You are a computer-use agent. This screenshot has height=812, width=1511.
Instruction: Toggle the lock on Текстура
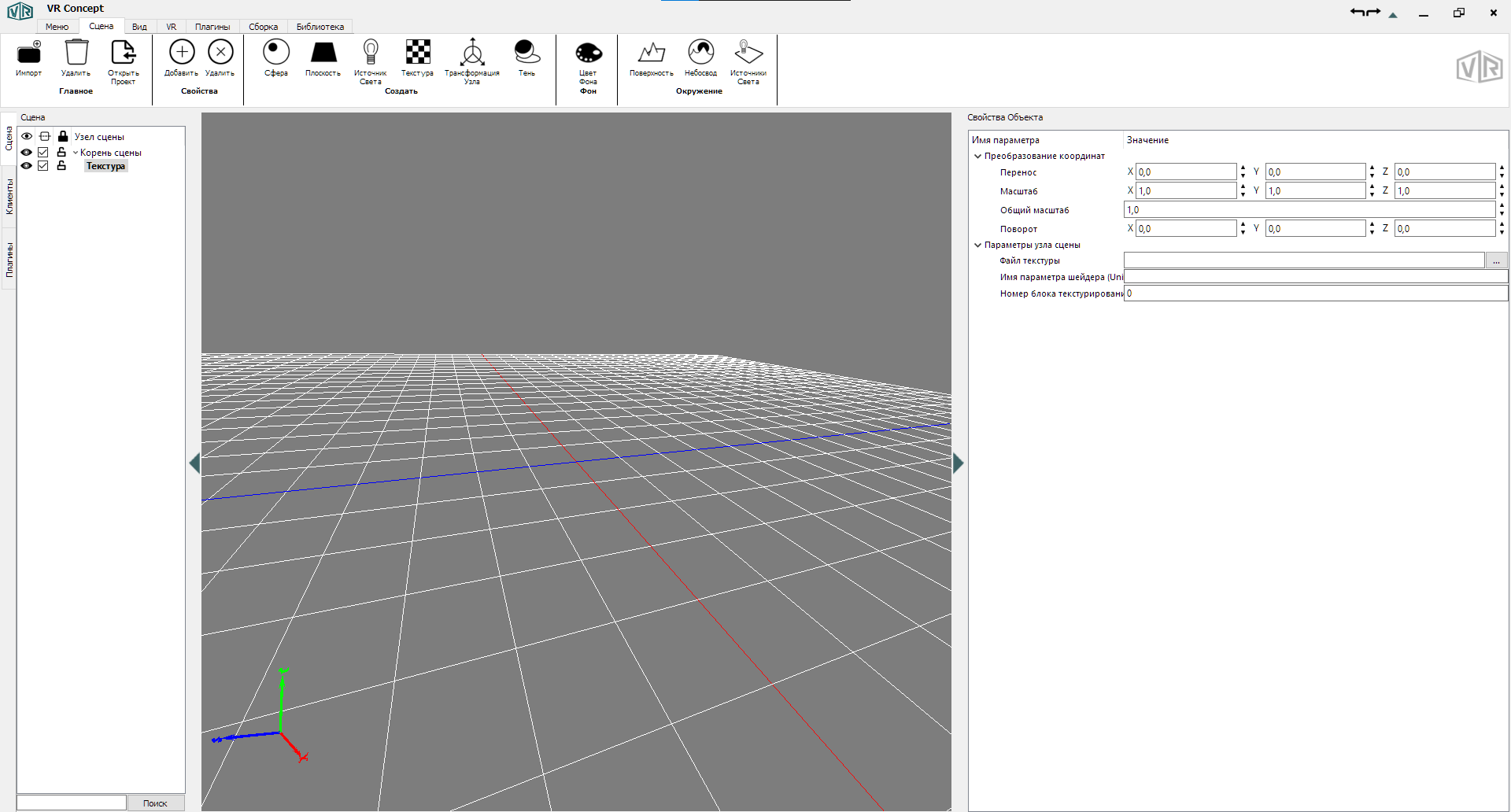coord(61,166)
